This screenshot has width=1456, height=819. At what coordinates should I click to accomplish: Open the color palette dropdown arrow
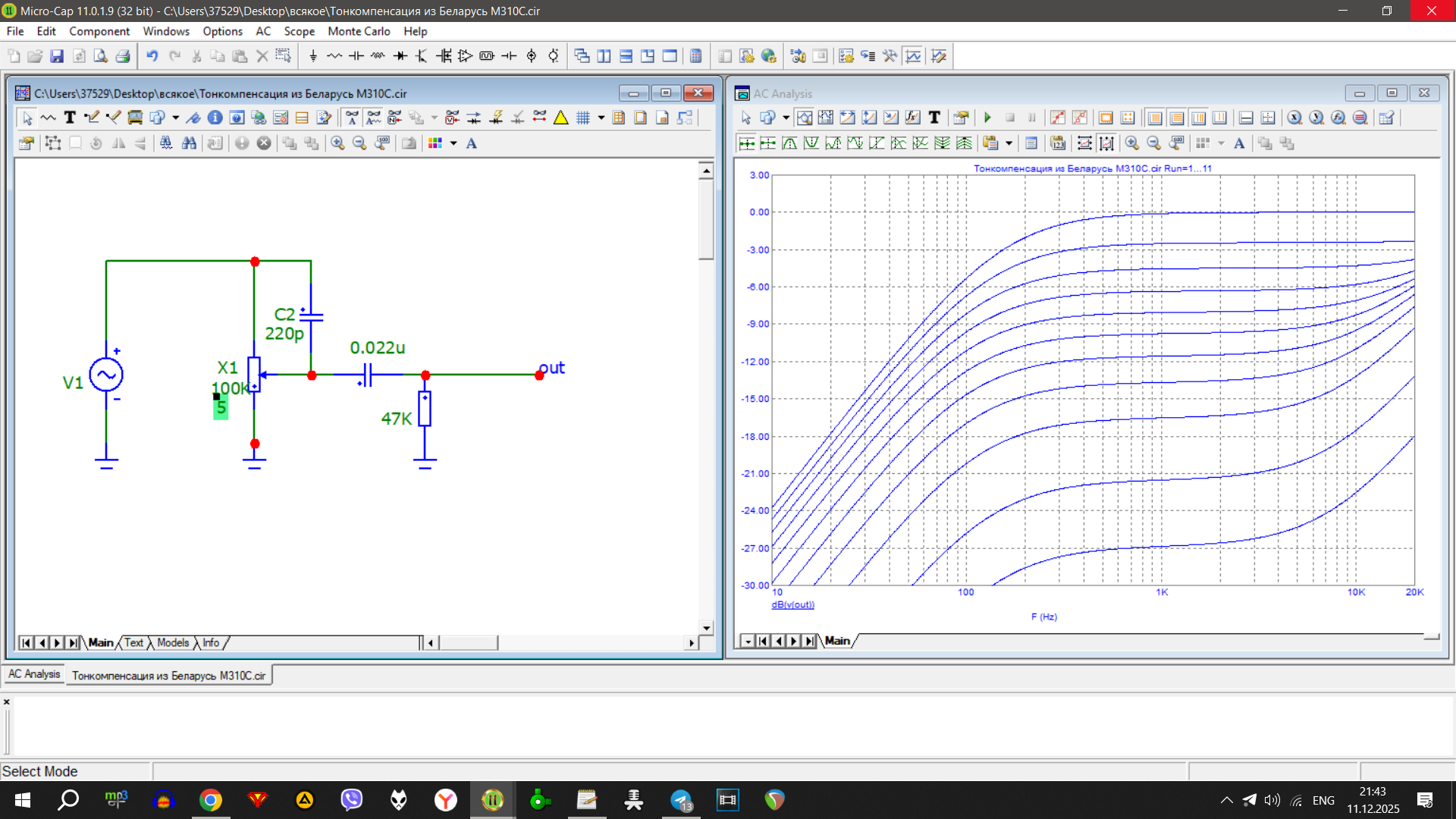click(x=453, y=143)
